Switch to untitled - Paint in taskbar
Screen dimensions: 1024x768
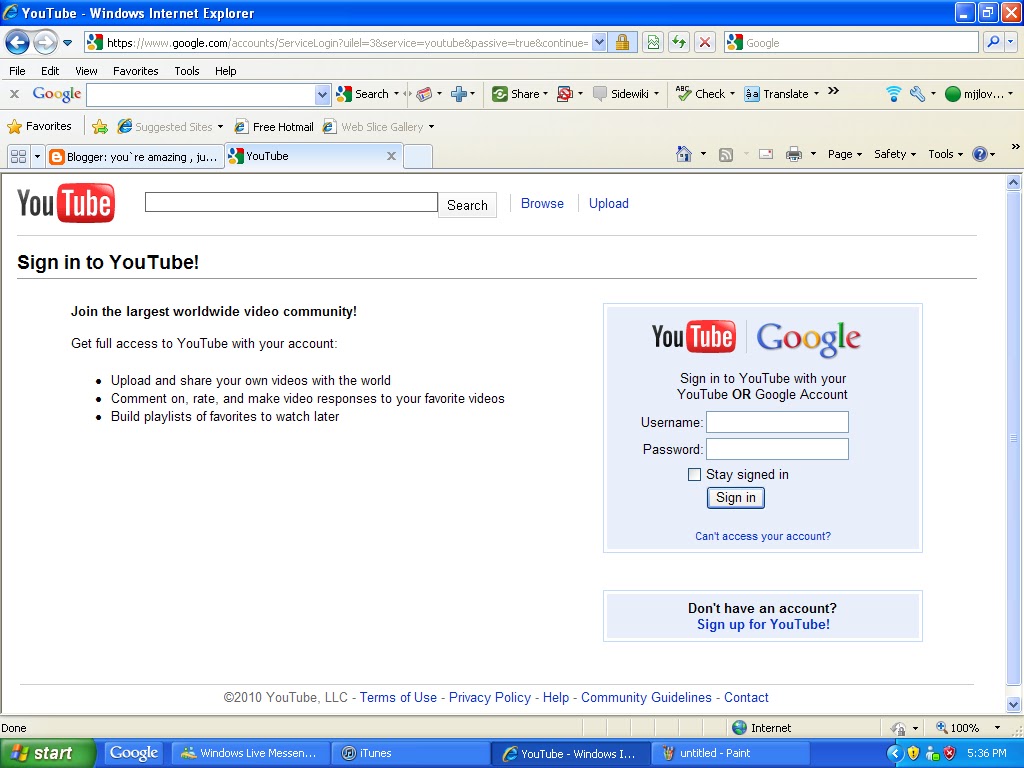point(731,753)
